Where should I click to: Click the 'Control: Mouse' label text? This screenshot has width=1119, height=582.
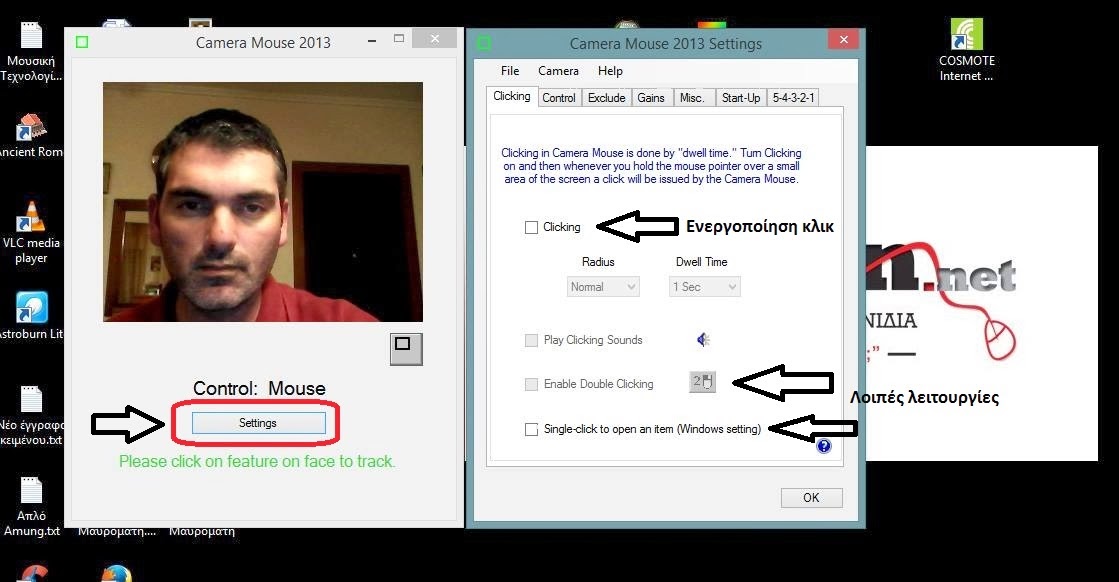[x=259, y=388]
